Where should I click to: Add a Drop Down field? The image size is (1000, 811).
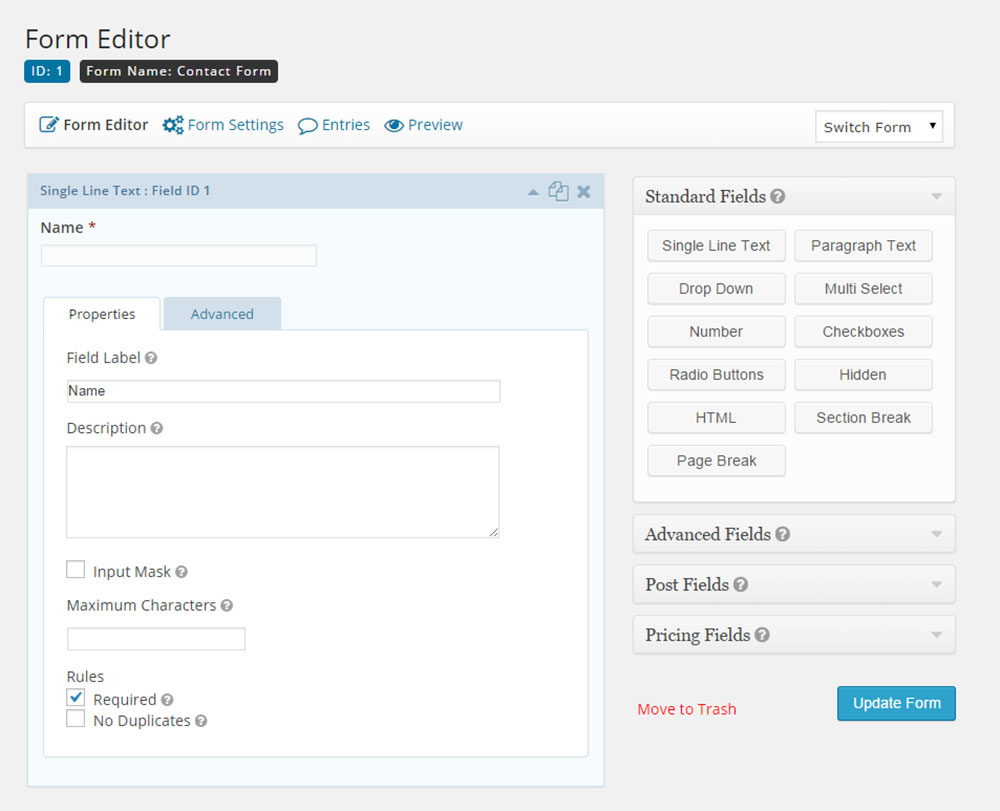click(716, 289)
